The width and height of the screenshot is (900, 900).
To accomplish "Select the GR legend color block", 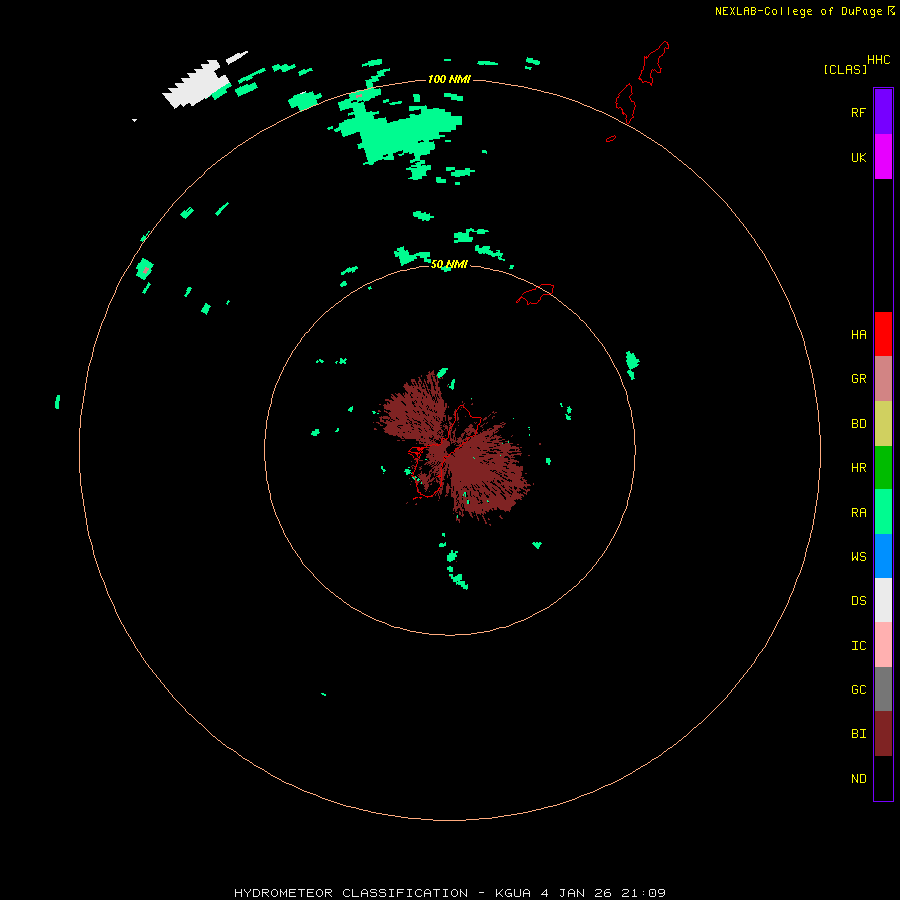I will click(883, 379).
